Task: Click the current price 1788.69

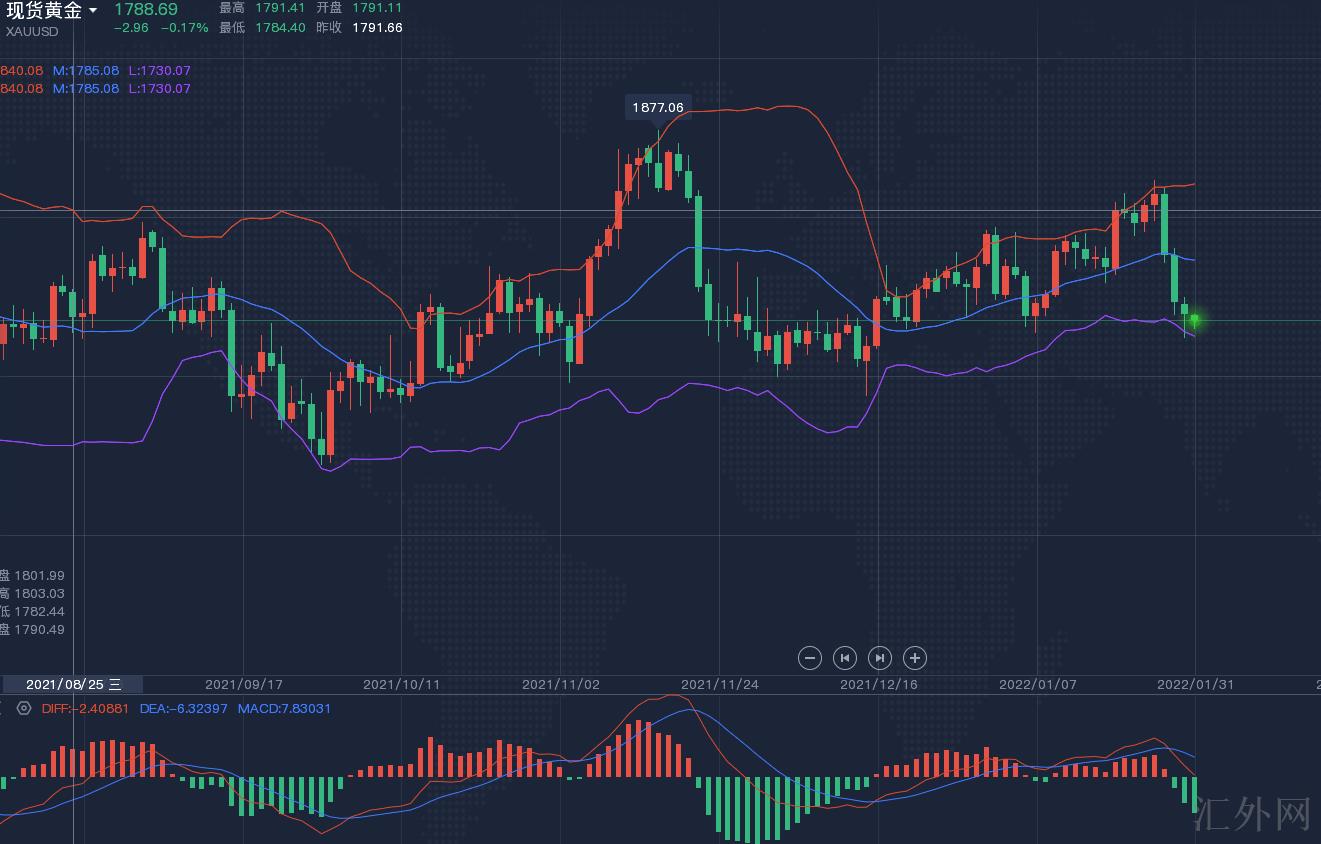Action: click(x=145, y=9)
